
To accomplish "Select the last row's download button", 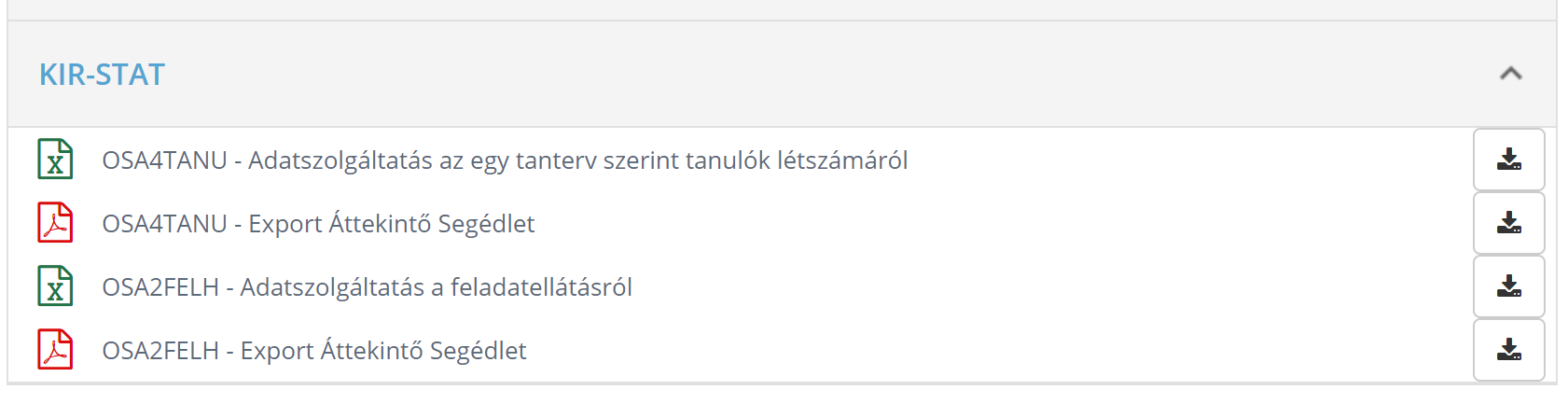I will point(1508,350).
